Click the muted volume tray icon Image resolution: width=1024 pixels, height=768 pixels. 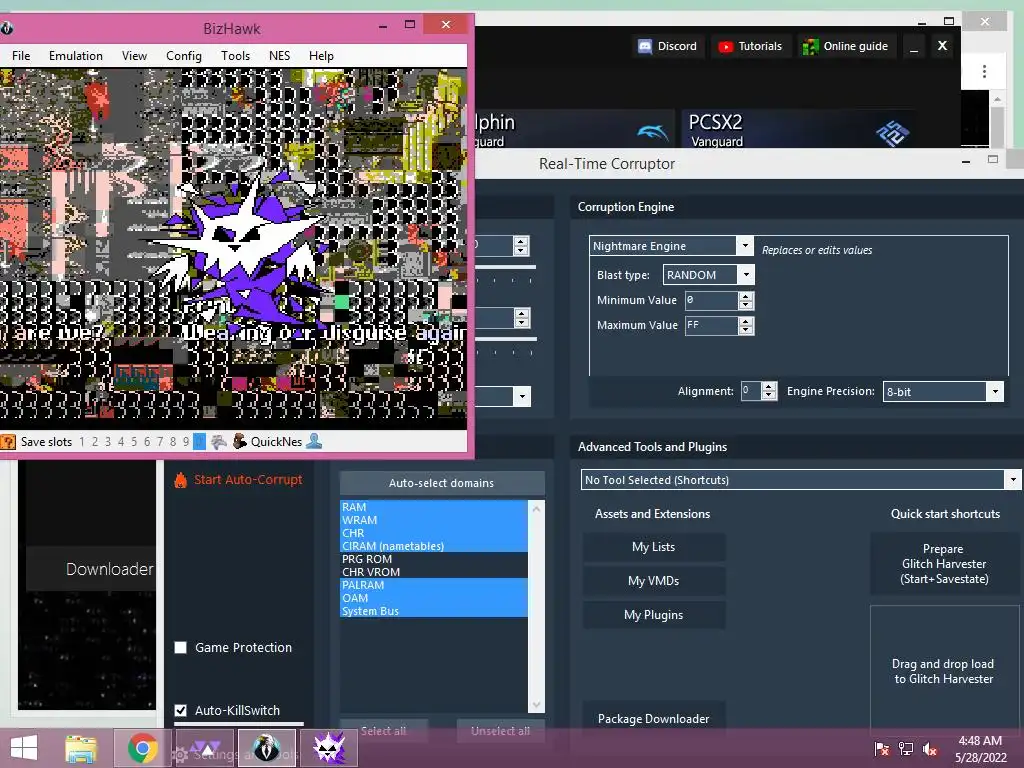tap(930, 749)
